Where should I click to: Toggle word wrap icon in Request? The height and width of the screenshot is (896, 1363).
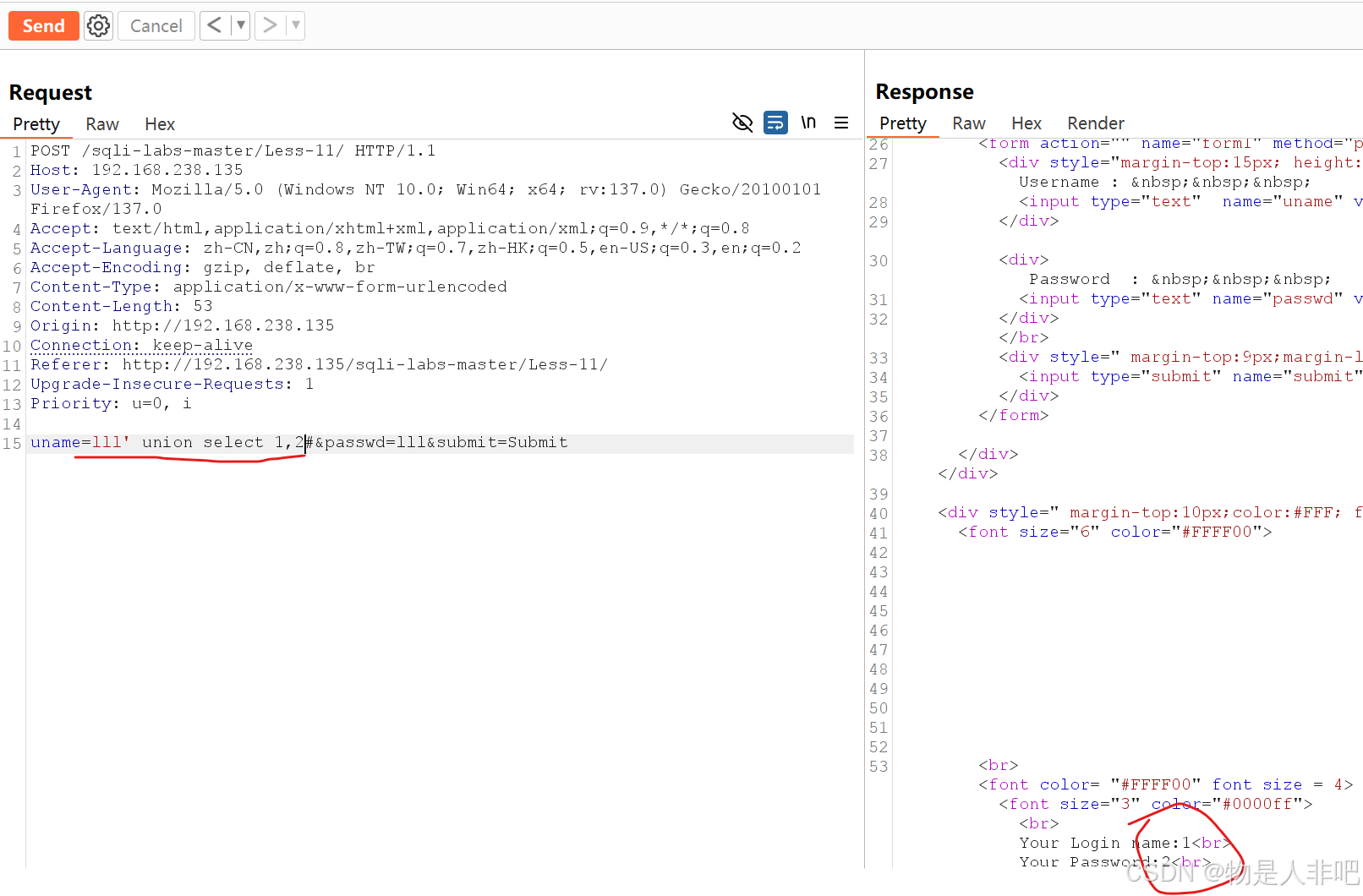tap(775, 123)
